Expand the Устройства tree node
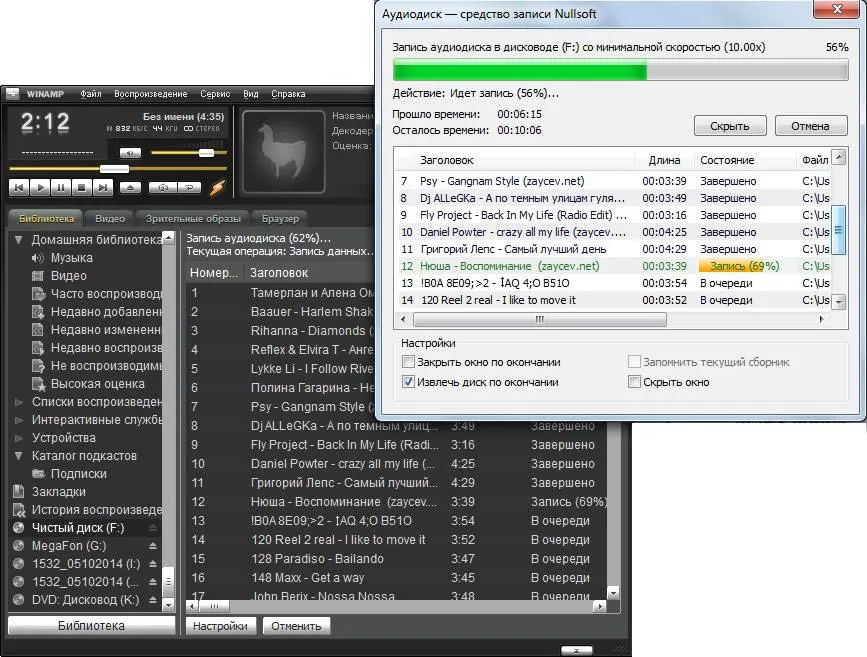 pyautogui.click(x=19, y=438)
